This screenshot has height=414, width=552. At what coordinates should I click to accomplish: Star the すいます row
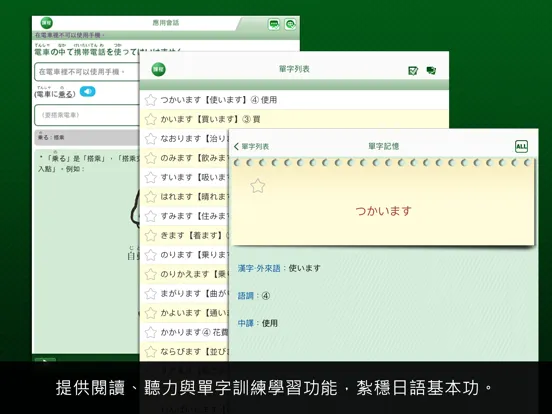tap(150, 177)
